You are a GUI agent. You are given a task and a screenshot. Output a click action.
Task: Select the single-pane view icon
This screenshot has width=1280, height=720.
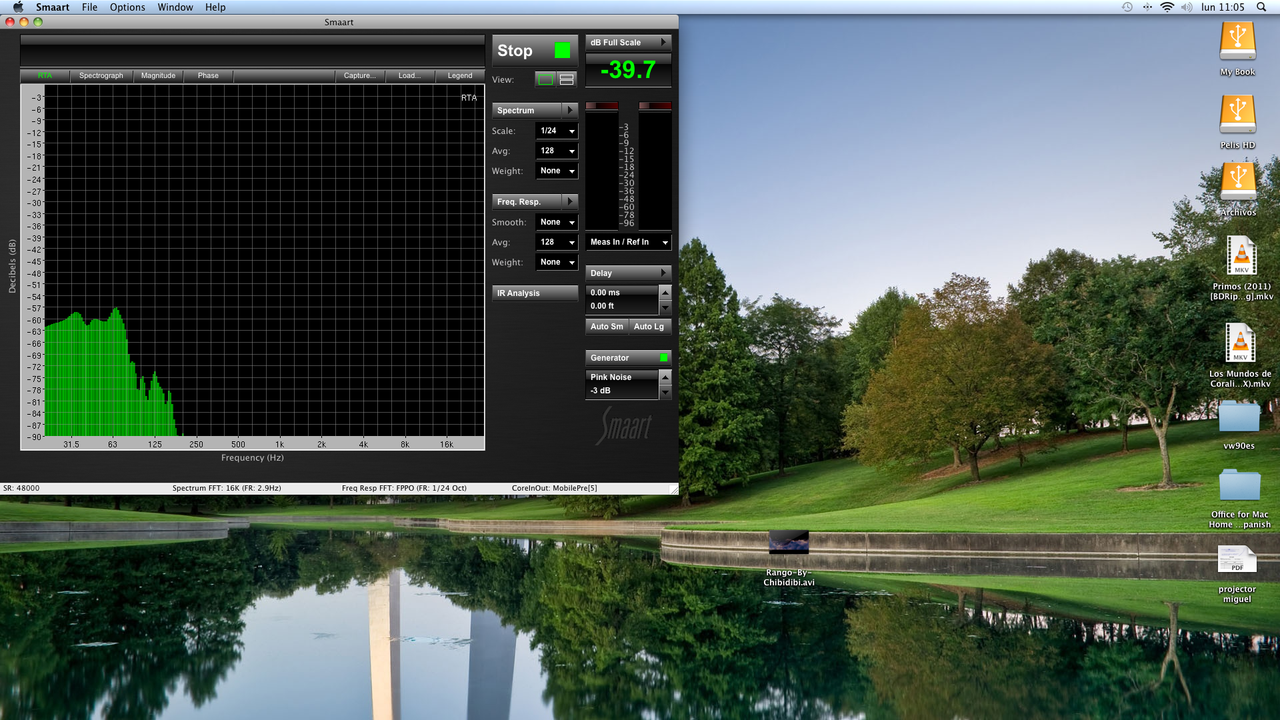546,79
